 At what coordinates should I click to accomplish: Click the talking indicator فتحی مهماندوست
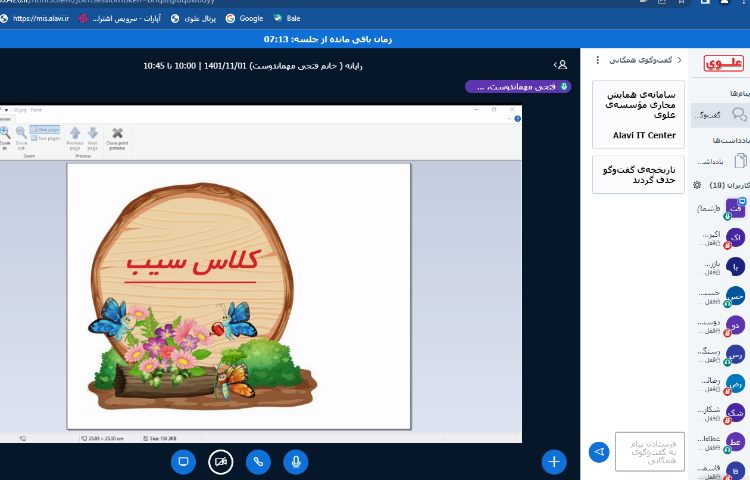click(x=518, y=87)
